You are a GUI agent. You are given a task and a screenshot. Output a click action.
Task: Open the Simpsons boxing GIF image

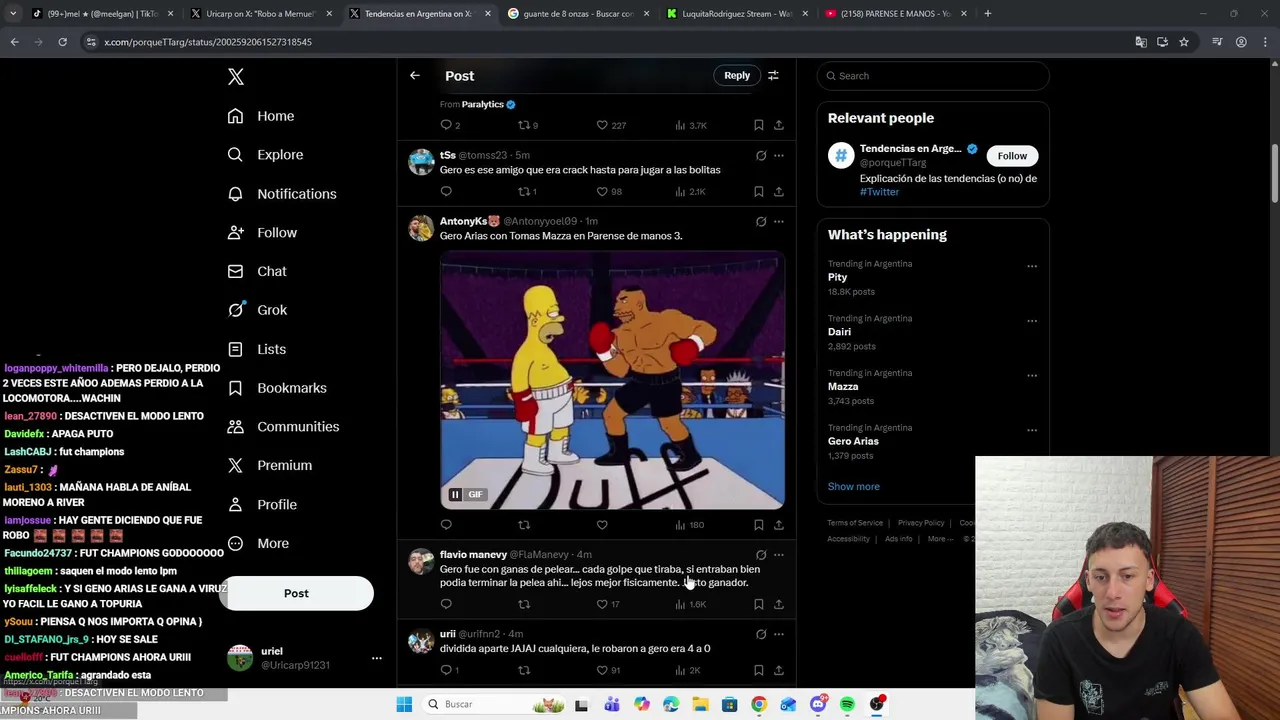point(612,381)
